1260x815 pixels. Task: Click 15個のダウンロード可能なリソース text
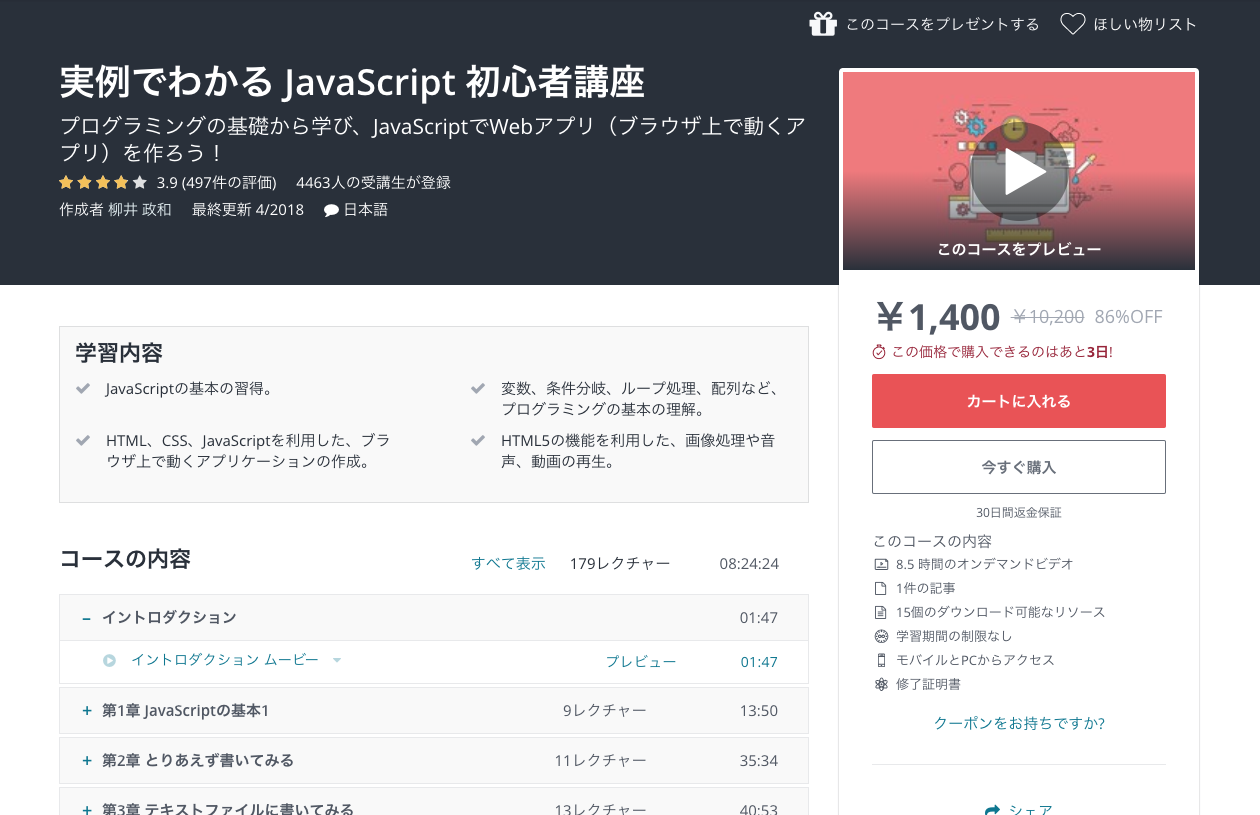(x=1000, y=612)
